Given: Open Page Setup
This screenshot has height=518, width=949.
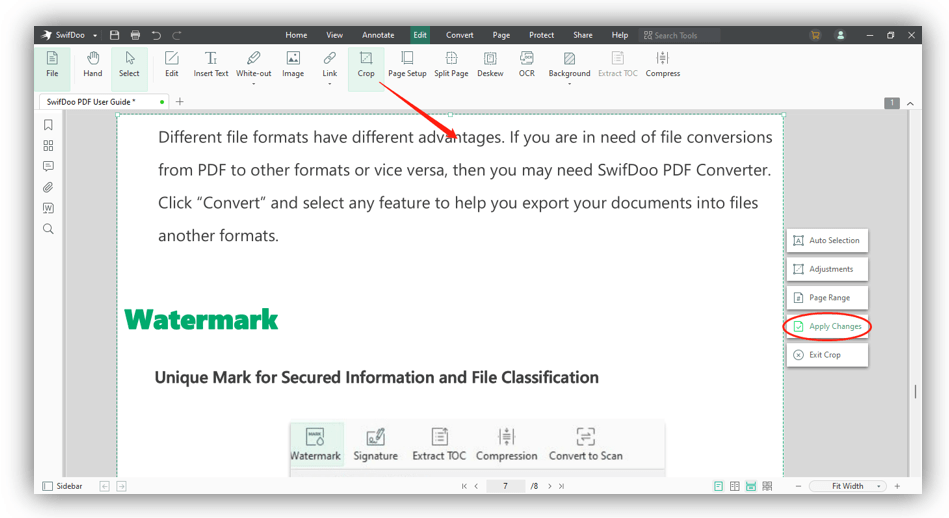Looking at the screenshot, I should 407,65.
